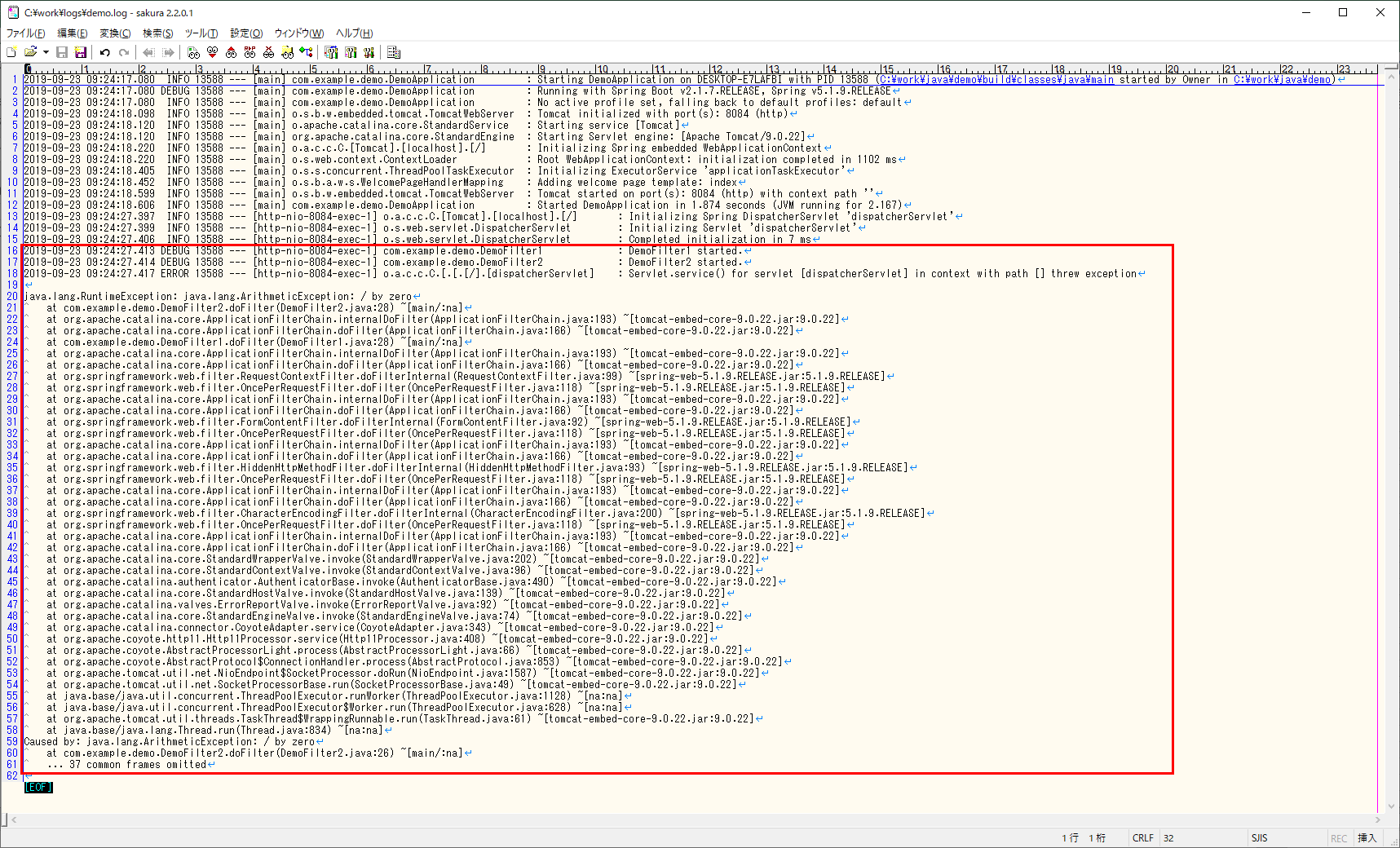Click the tag jump forward icon
The width and height of the screenshot is (1400, 848).
[x=168, y=52]
